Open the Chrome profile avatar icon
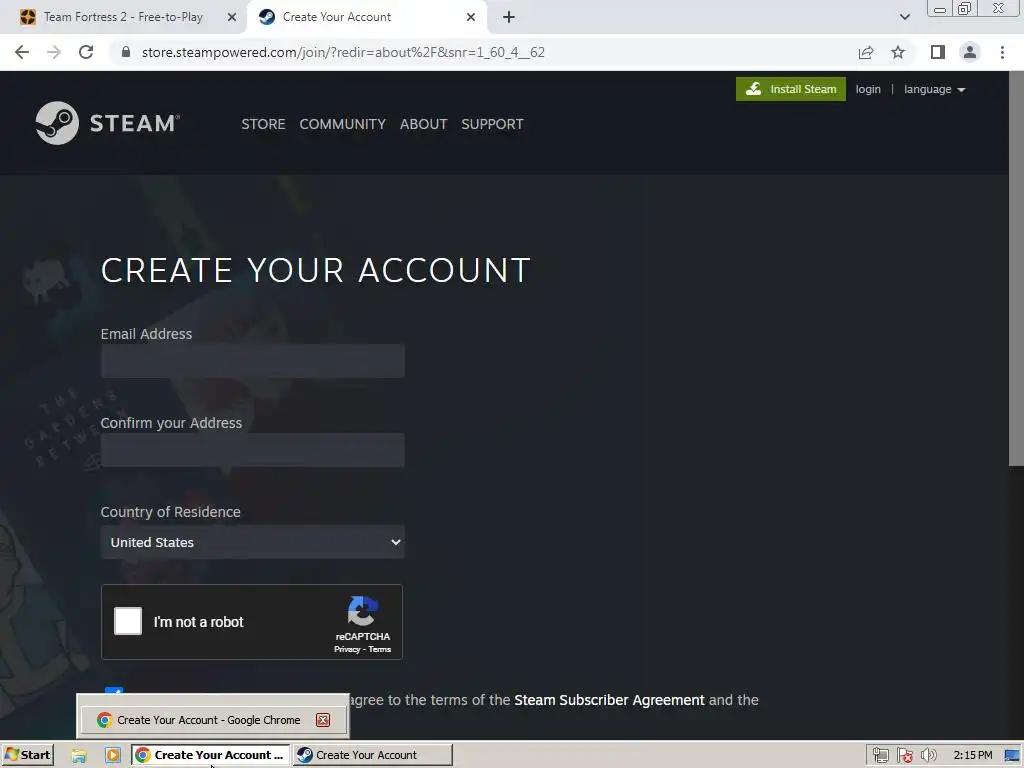 (970, 52)
